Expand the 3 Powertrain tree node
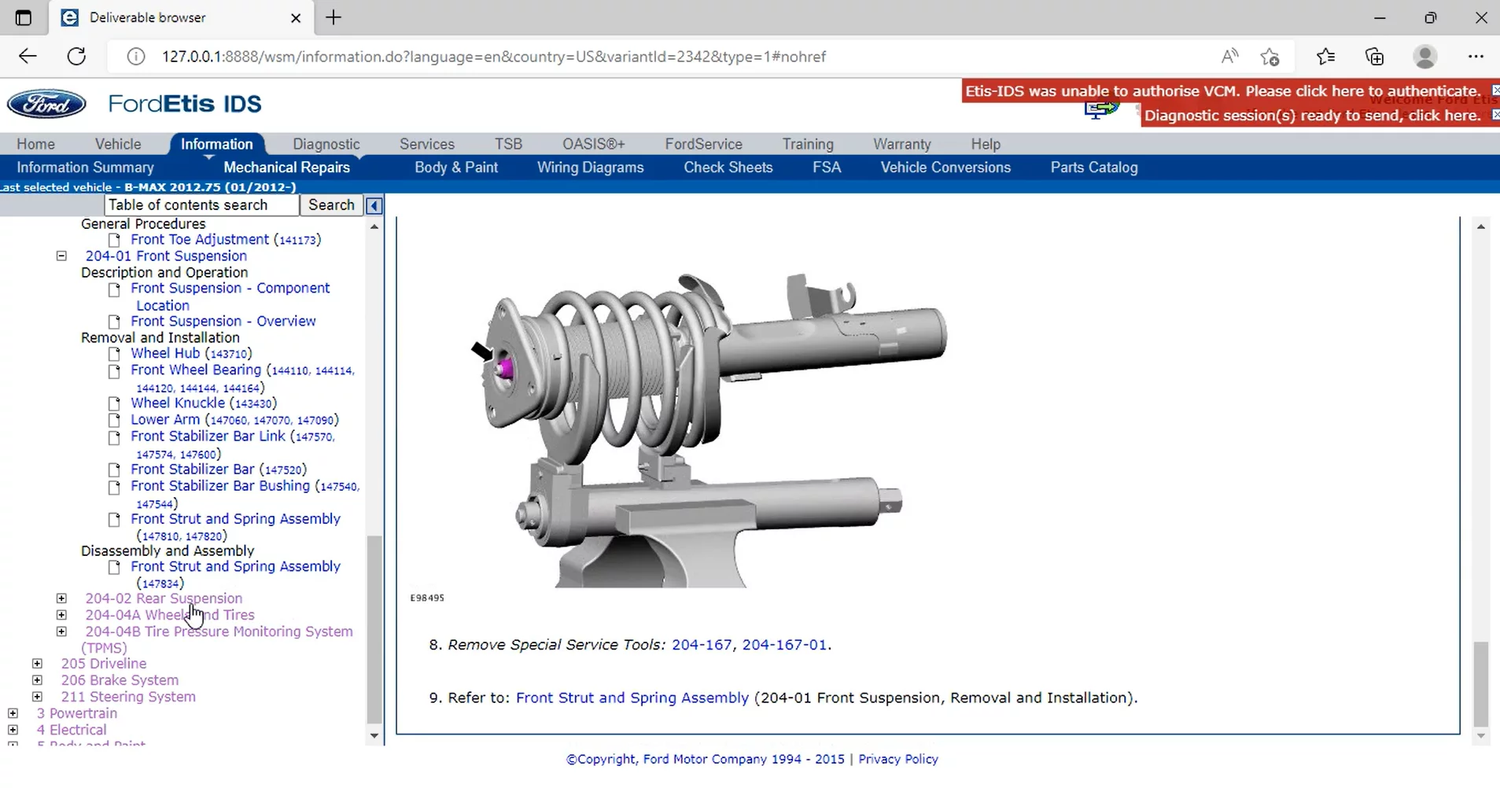The image size is (1500, 788). click(x=13, y=713)
